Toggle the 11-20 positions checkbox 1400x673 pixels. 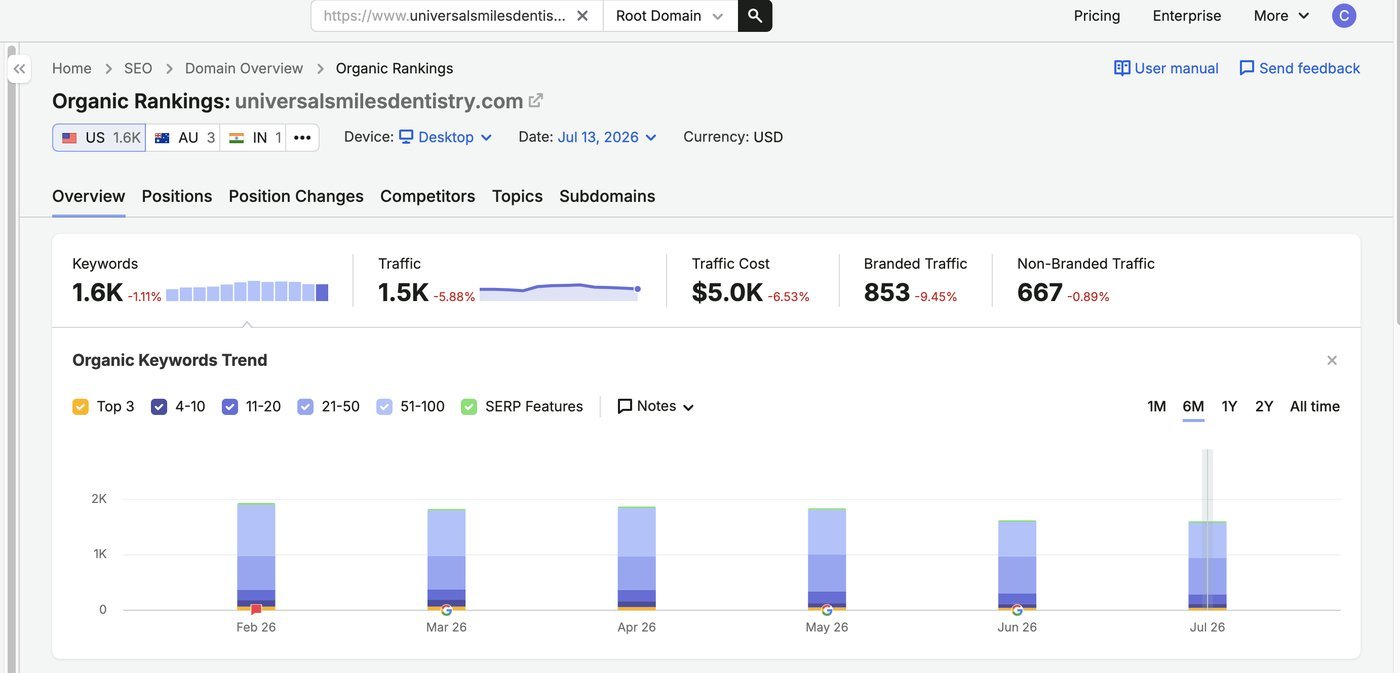click(230, 407)
